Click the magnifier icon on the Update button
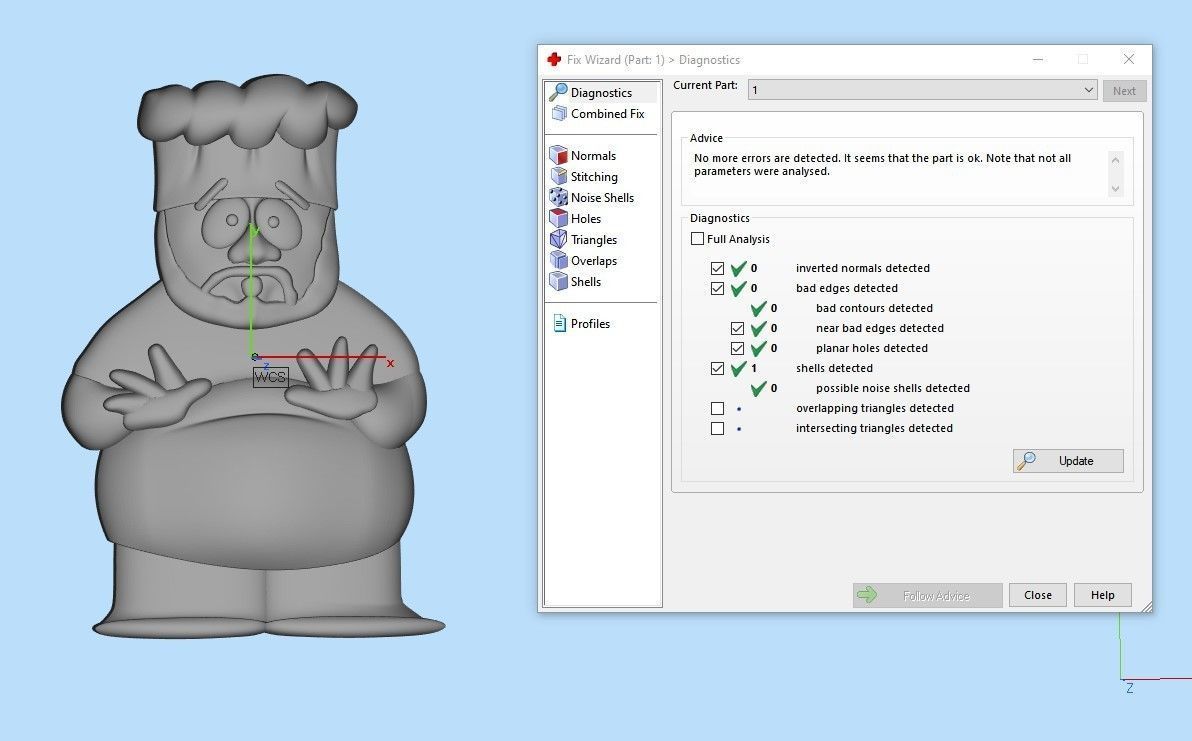Viewport: 1192px width, 741px height. [1026, 461]
